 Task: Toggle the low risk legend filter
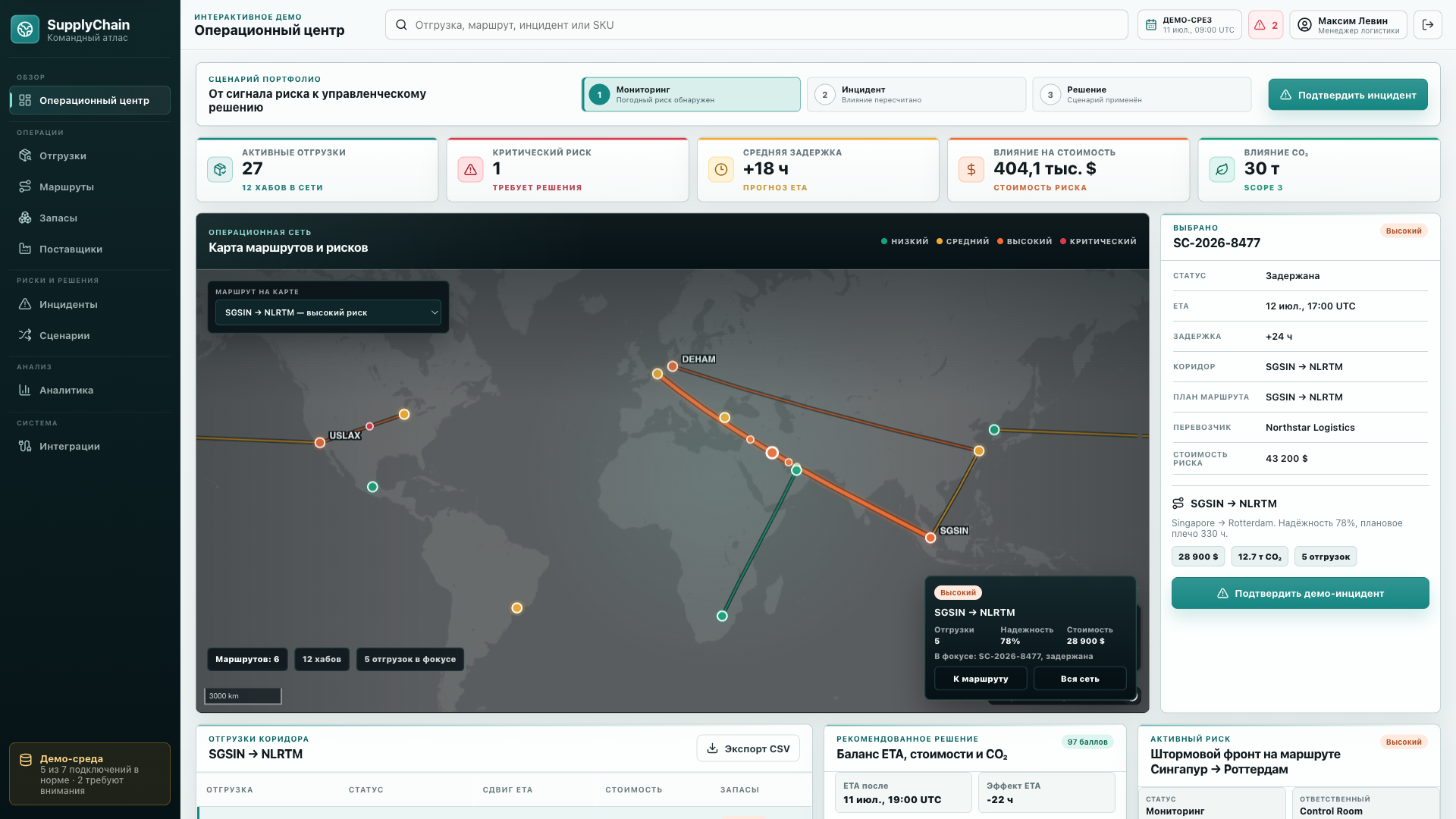point(905,241)
